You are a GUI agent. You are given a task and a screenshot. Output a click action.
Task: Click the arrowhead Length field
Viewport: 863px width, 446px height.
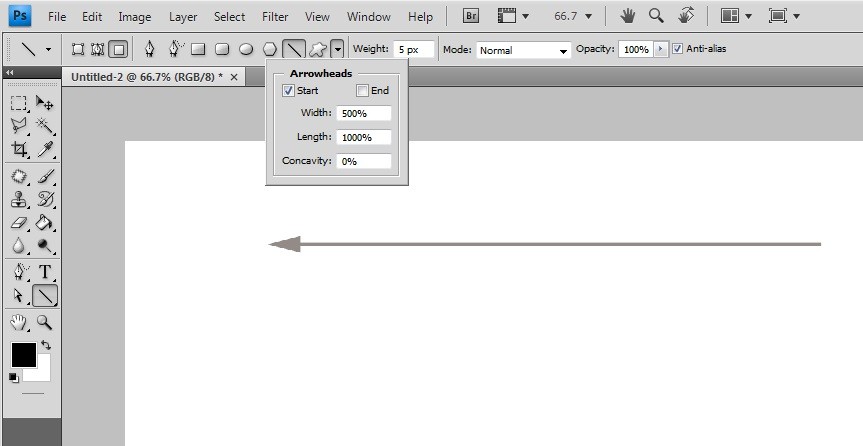[364, 138]
